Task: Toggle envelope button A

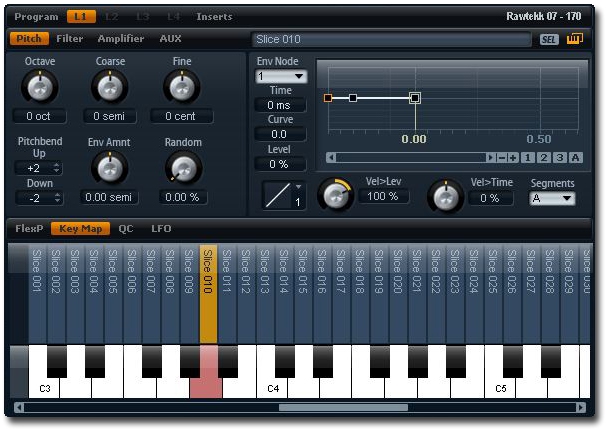Action: (576, 158)
